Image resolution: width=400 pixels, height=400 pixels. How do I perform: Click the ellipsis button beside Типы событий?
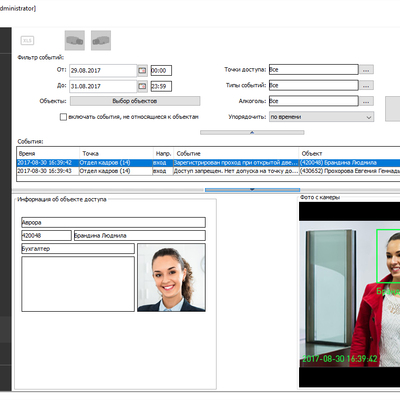[x=366, y=85]
